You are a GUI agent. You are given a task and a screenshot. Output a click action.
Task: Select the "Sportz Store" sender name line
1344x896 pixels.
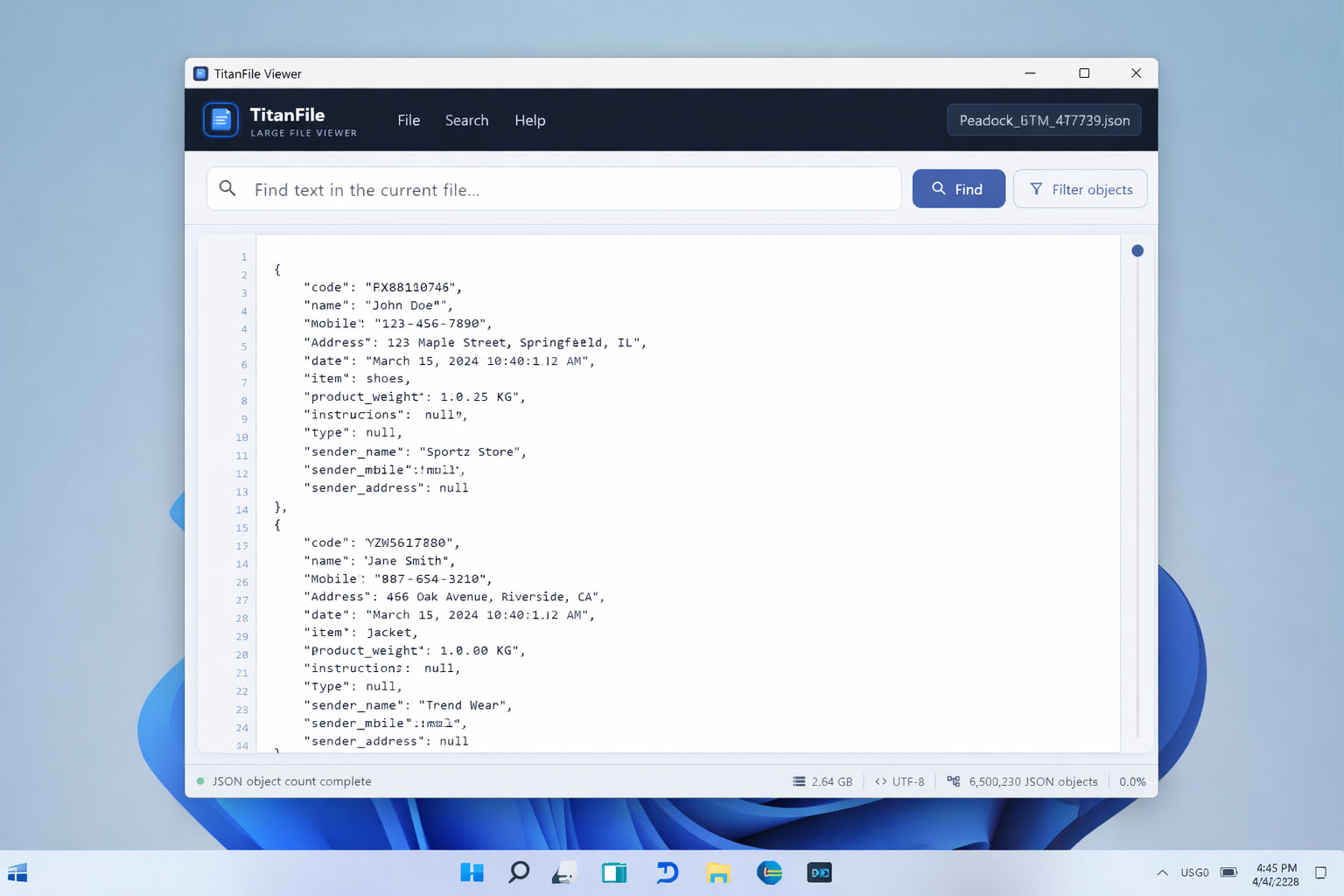[x=415, y=451]
